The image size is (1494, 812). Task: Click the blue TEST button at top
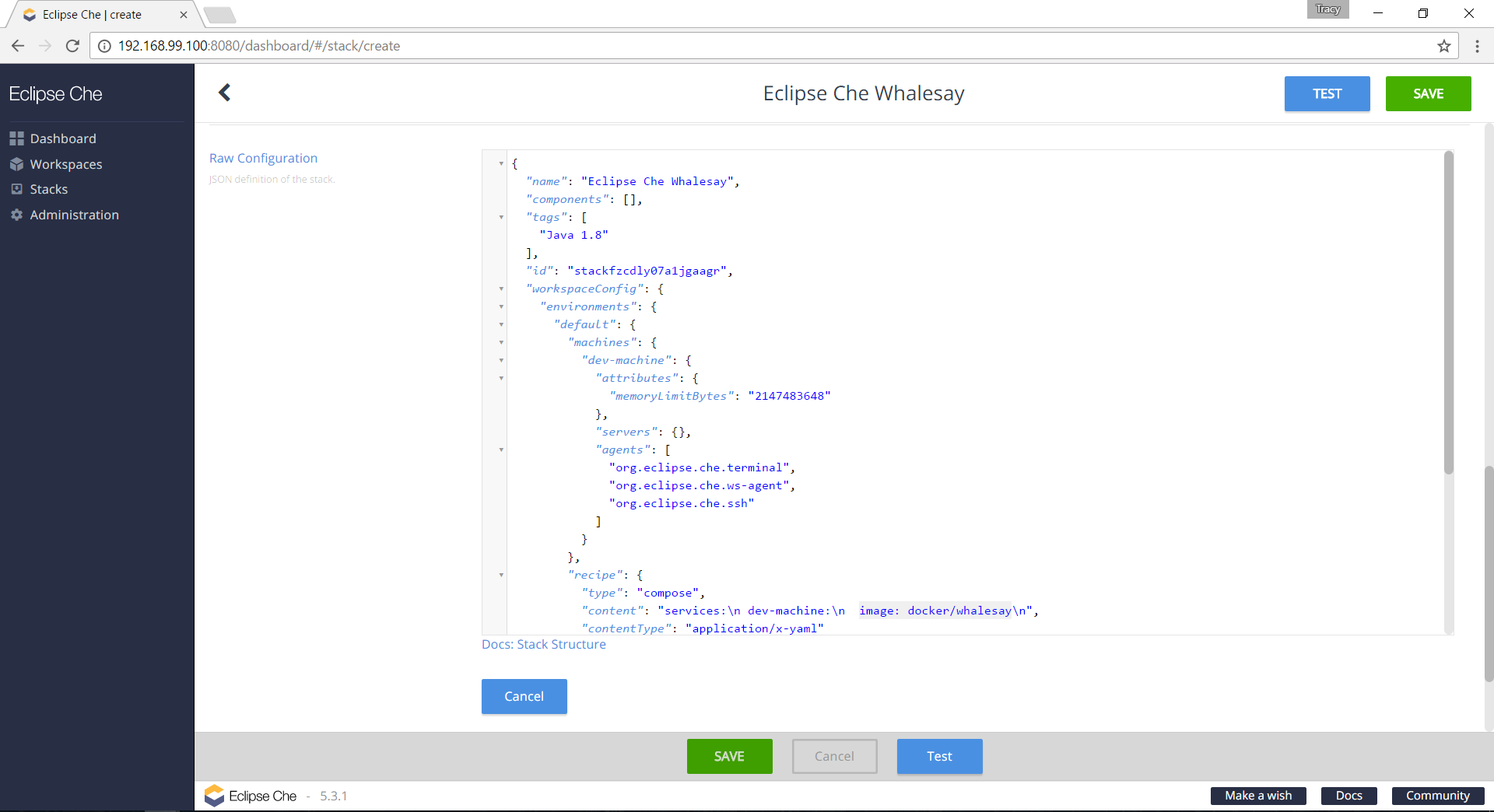click(1327, 93)
